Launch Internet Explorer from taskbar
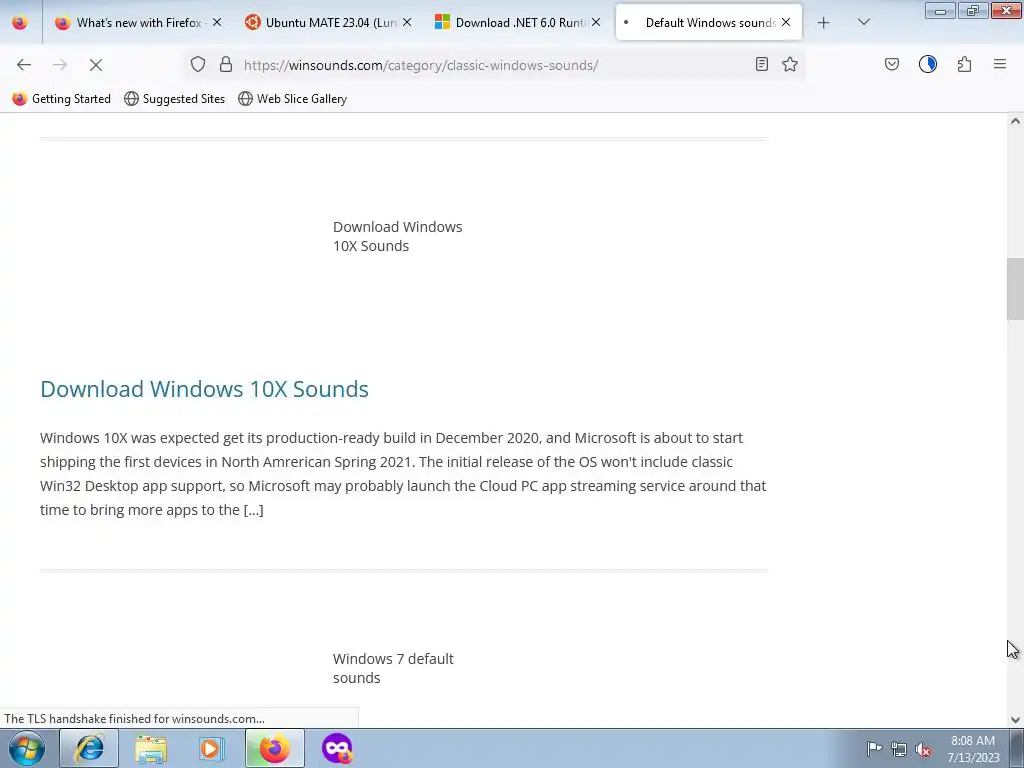This screenshot has height=768, width=1024. (89, 748)
